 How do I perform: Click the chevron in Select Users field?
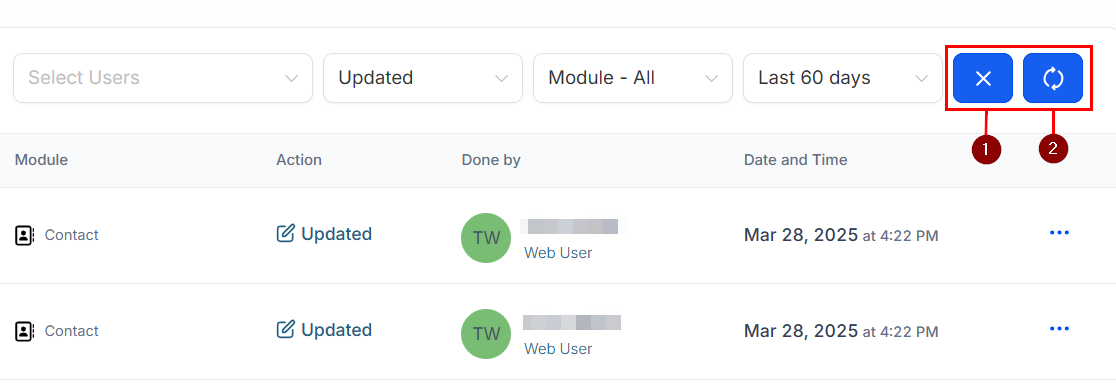(x=291, y=78)
